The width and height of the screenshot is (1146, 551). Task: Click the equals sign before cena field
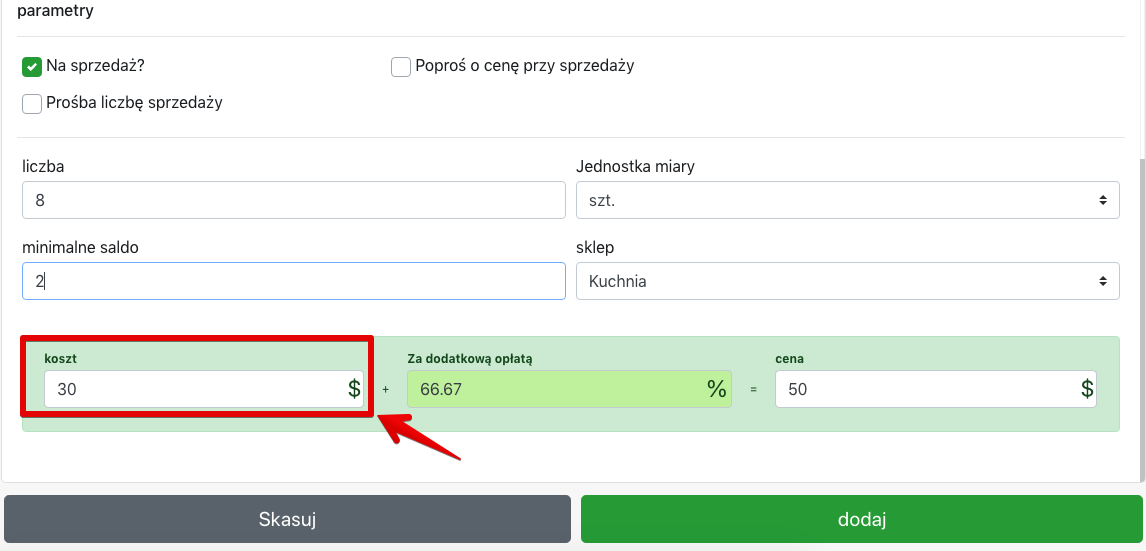[753, 390]
